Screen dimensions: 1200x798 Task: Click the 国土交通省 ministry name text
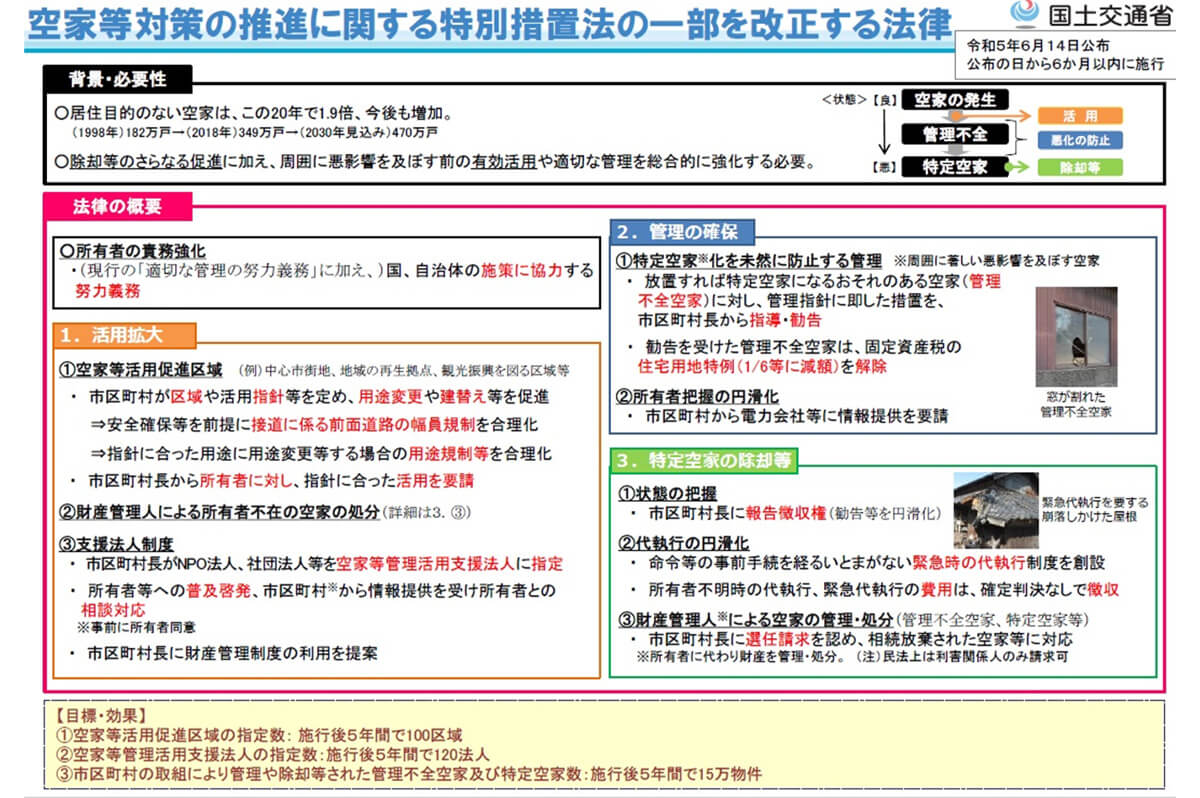1111,15
